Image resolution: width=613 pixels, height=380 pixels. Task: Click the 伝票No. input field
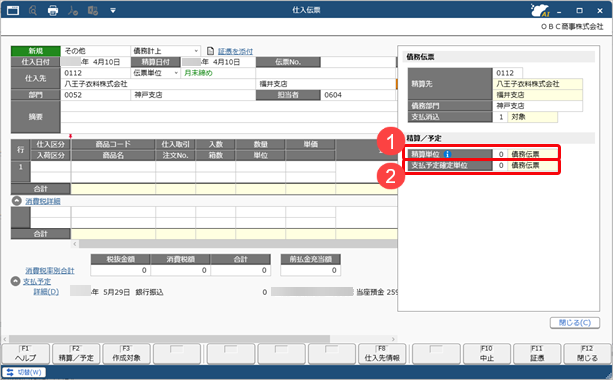(358, 62)
